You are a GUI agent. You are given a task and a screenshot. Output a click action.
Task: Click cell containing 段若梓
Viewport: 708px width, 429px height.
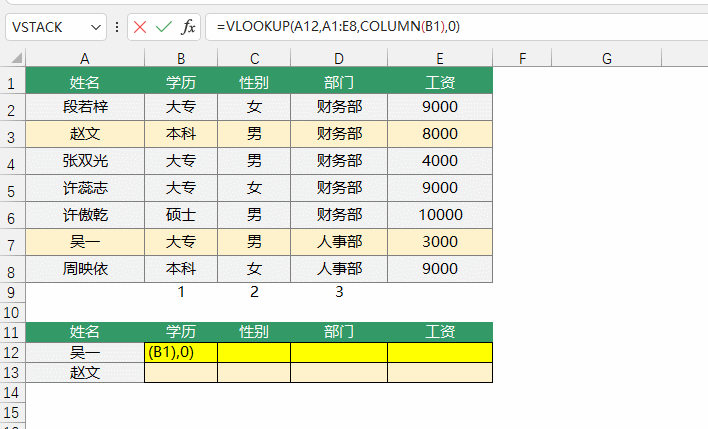pos(85,107)
